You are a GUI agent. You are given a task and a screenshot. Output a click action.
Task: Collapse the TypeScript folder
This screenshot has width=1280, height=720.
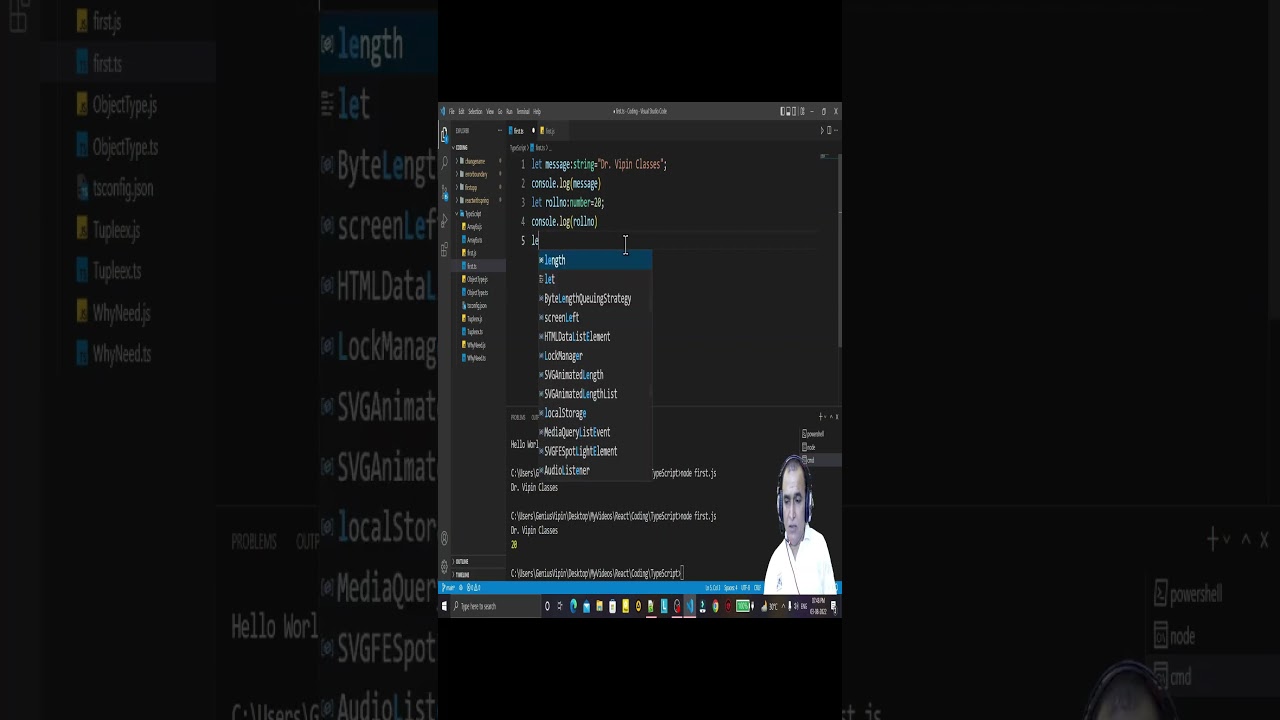[x=480, y=213]
